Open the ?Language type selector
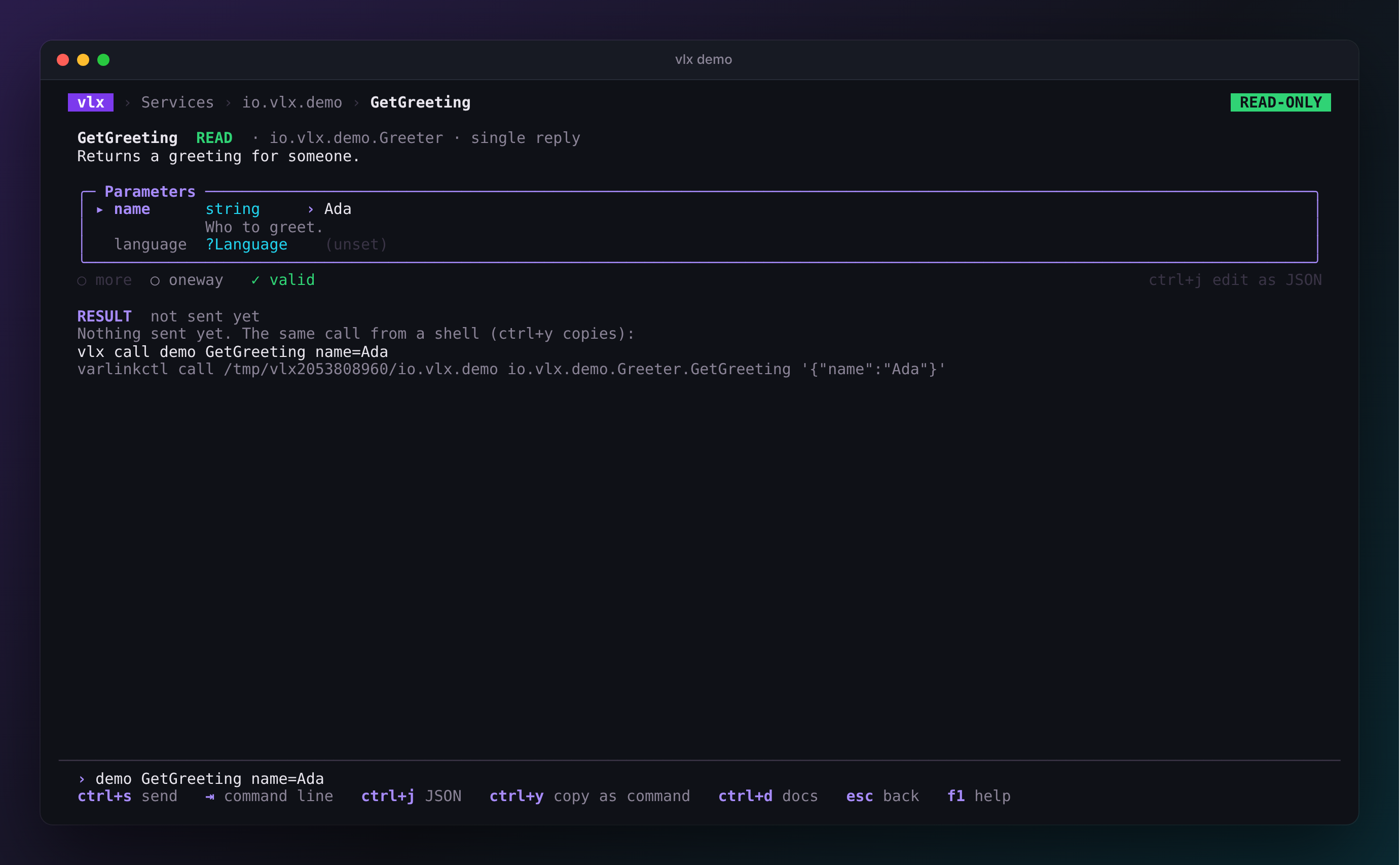This screenshot has width=1400, height=865. click(x=246, y=244)
